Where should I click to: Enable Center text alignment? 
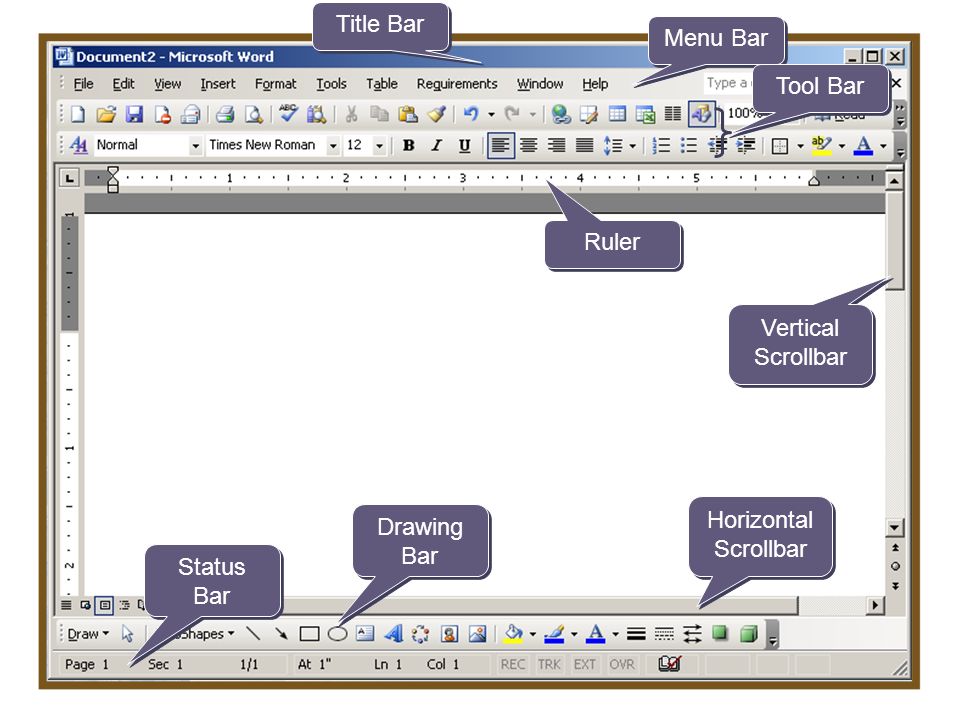point(528,146)
